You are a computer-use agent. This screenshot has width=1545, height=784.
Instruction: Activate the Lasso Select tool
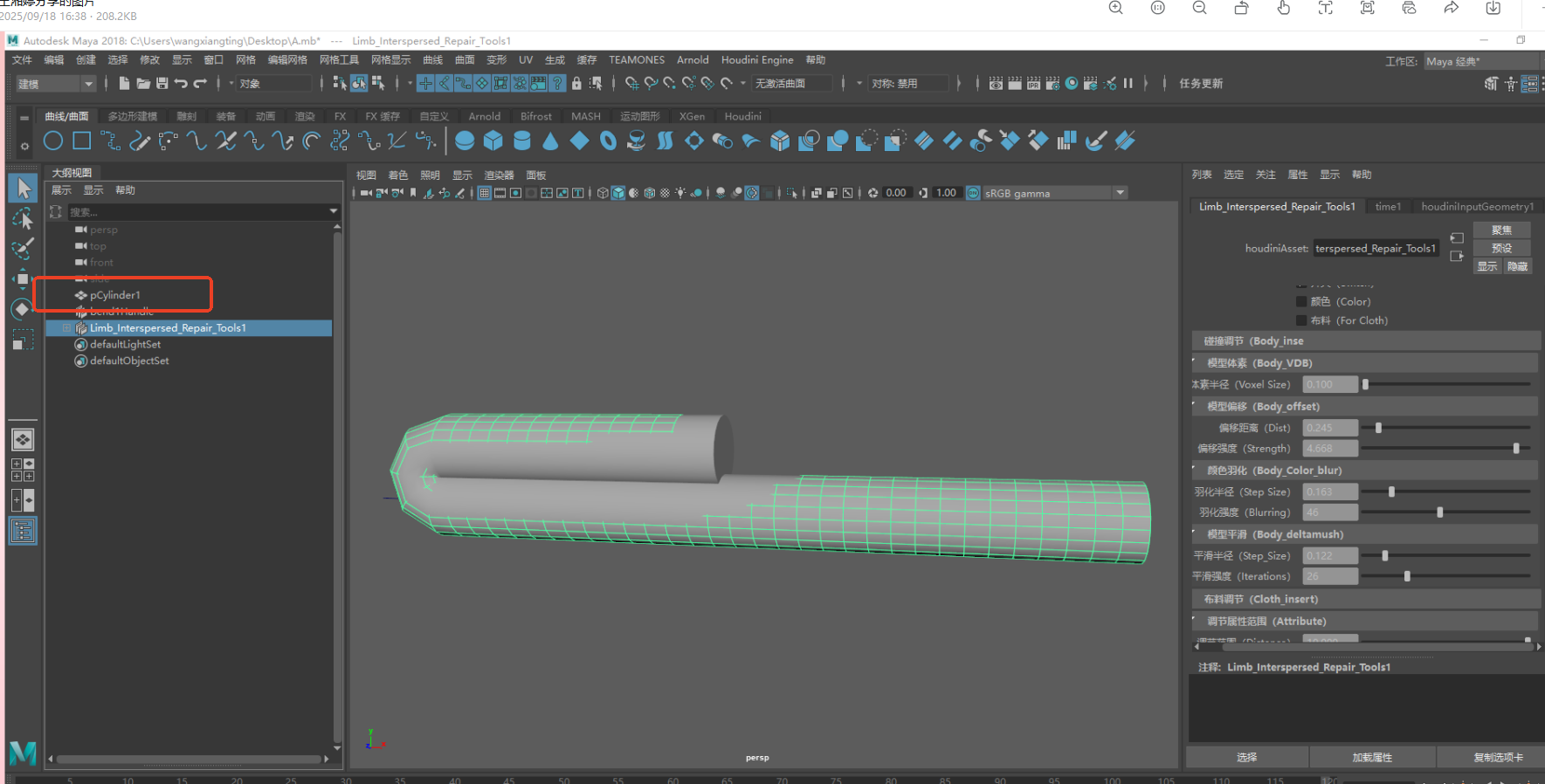(x=23, y=218)
